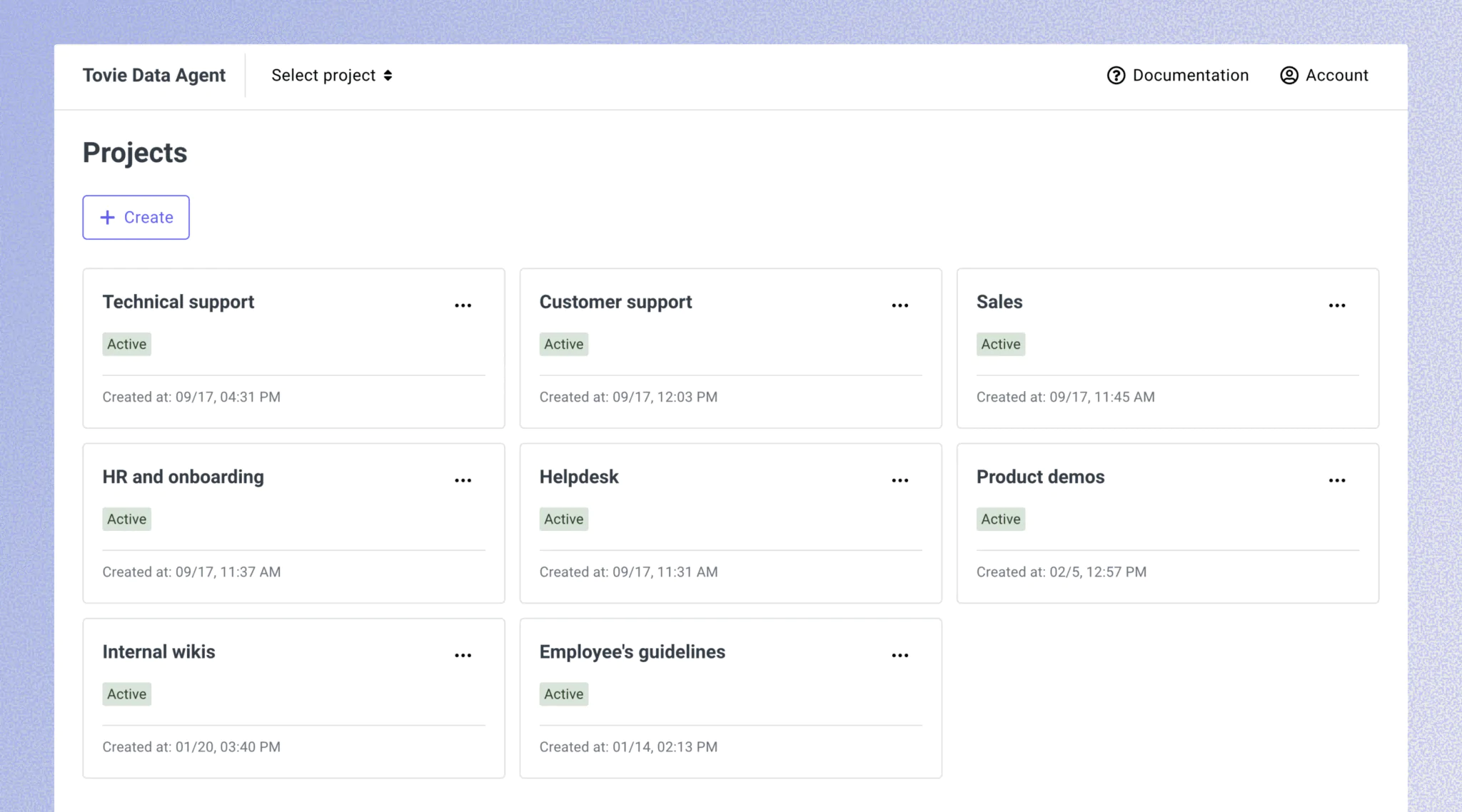Open more options for Product demos project
This screenshot has height=812, width=1462.
coord(1336,480)
